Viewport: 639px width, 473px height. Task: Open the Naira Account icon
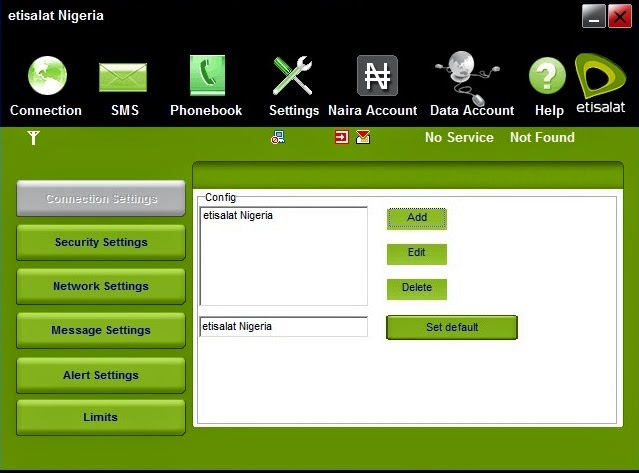click(x=377, y=76)
